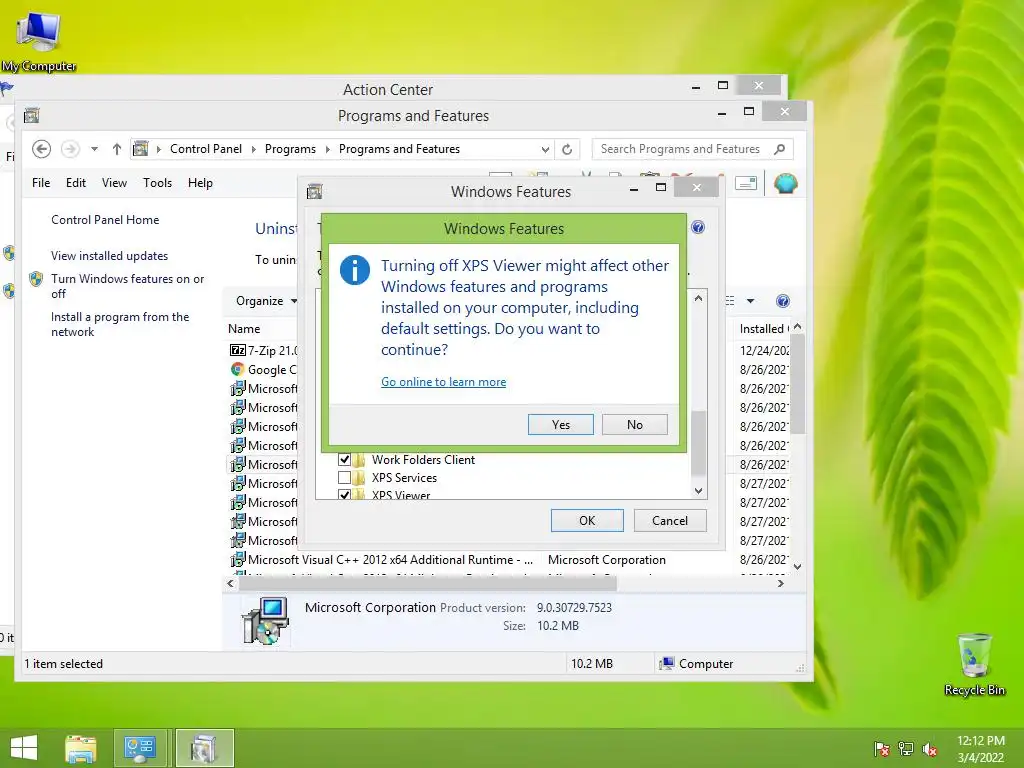This screenshot has width=1024, height=768.
Task: Click the Programs and Features taskbar button
Action: 204,748
